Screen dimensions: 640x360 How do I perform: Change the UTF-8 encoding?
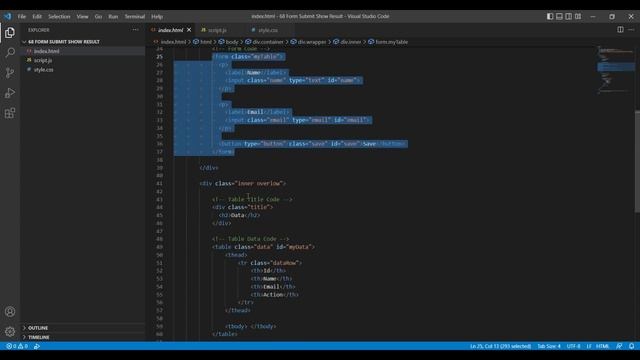[573, 346]
